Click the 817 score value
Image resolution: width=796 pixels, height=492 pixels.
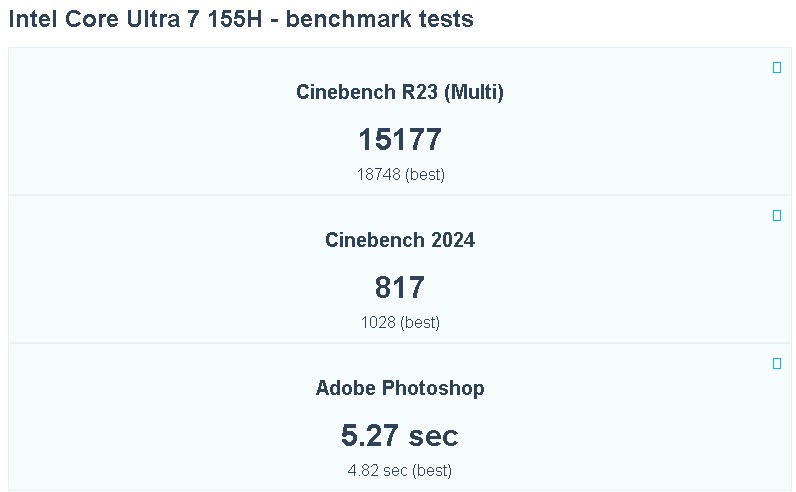pyautogui.click(x=400, y=288)
